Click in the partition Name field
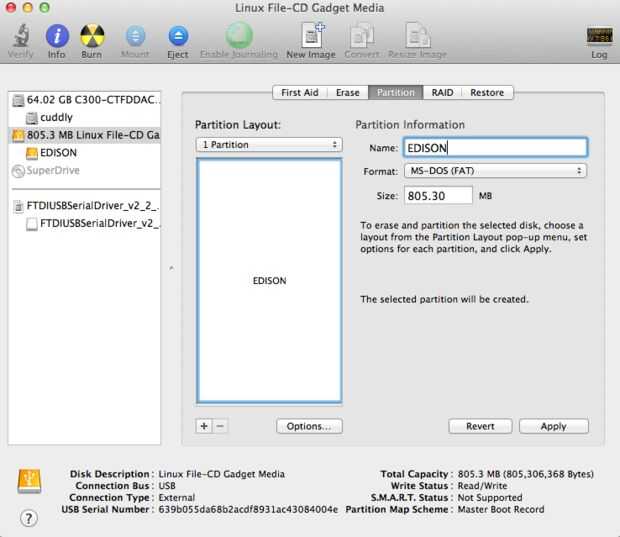The width and height of the screenshot is (620, 537). [495, 148]
